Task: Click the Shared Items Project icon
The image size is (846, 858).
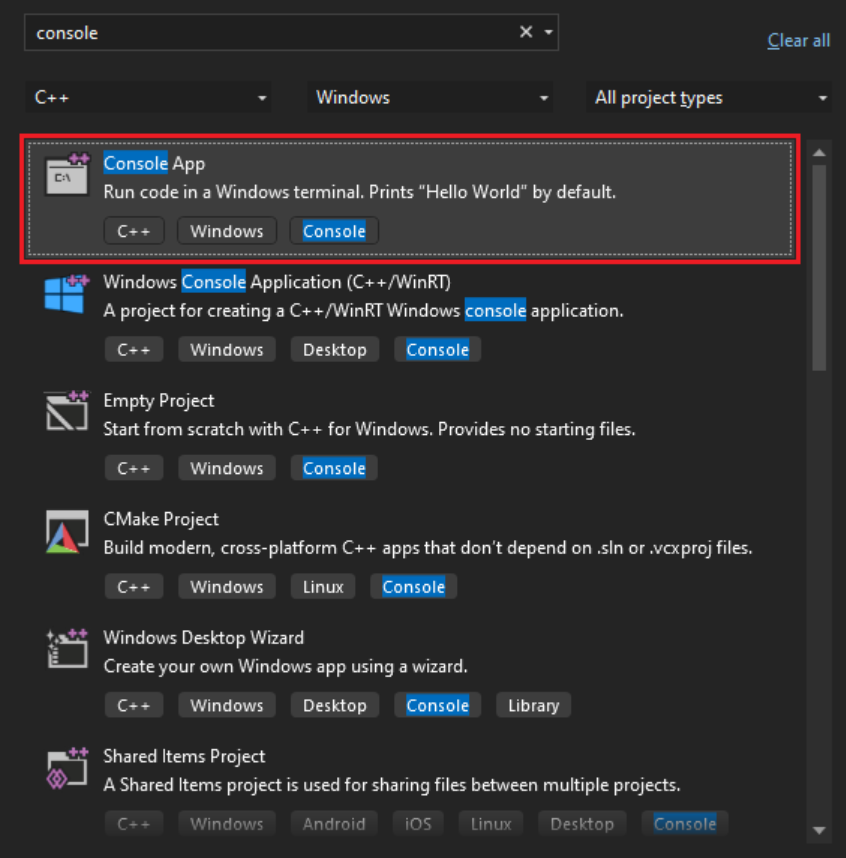Action: [67, 768]
